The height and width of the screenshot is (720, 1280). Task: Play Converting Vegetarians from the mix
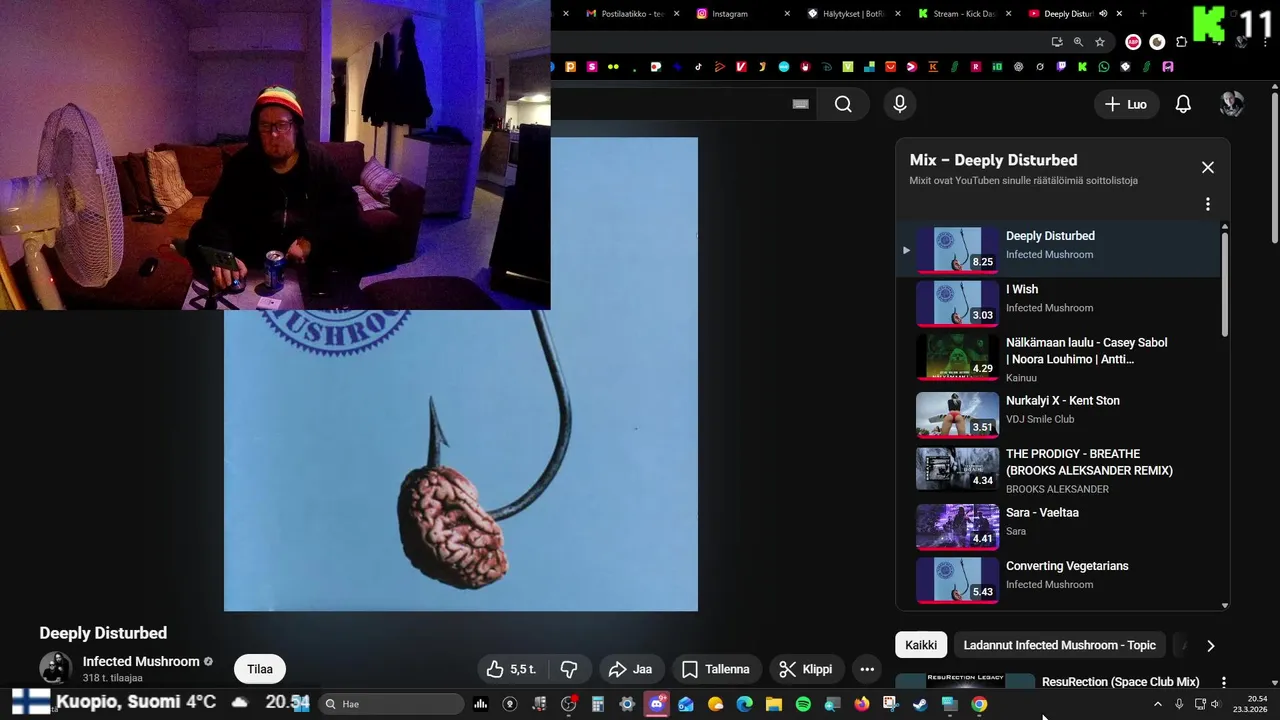pos(1058,579)
